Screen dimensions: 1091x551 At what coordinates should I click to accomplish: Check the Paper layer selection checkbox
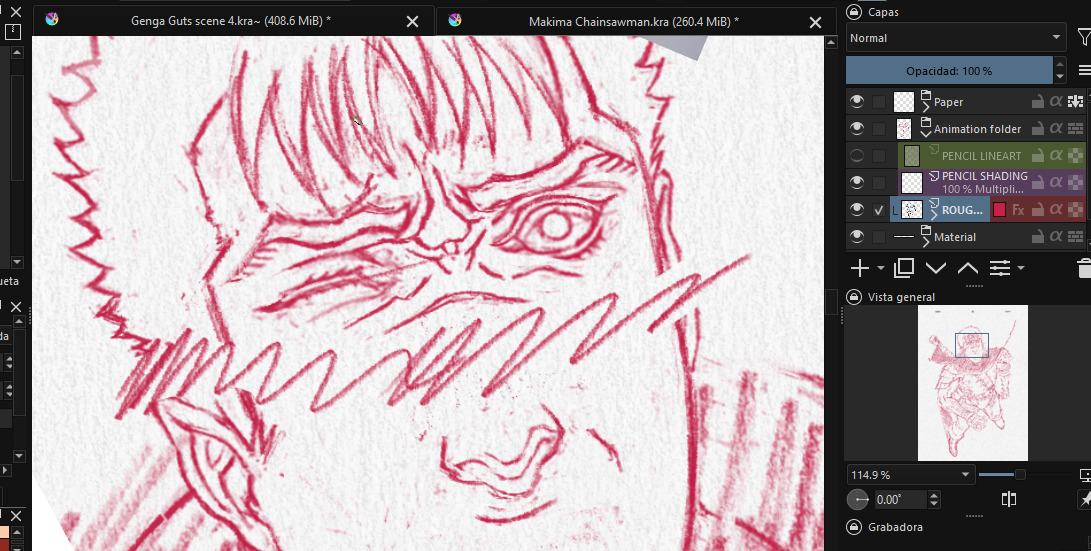click(x=879, y=102)
